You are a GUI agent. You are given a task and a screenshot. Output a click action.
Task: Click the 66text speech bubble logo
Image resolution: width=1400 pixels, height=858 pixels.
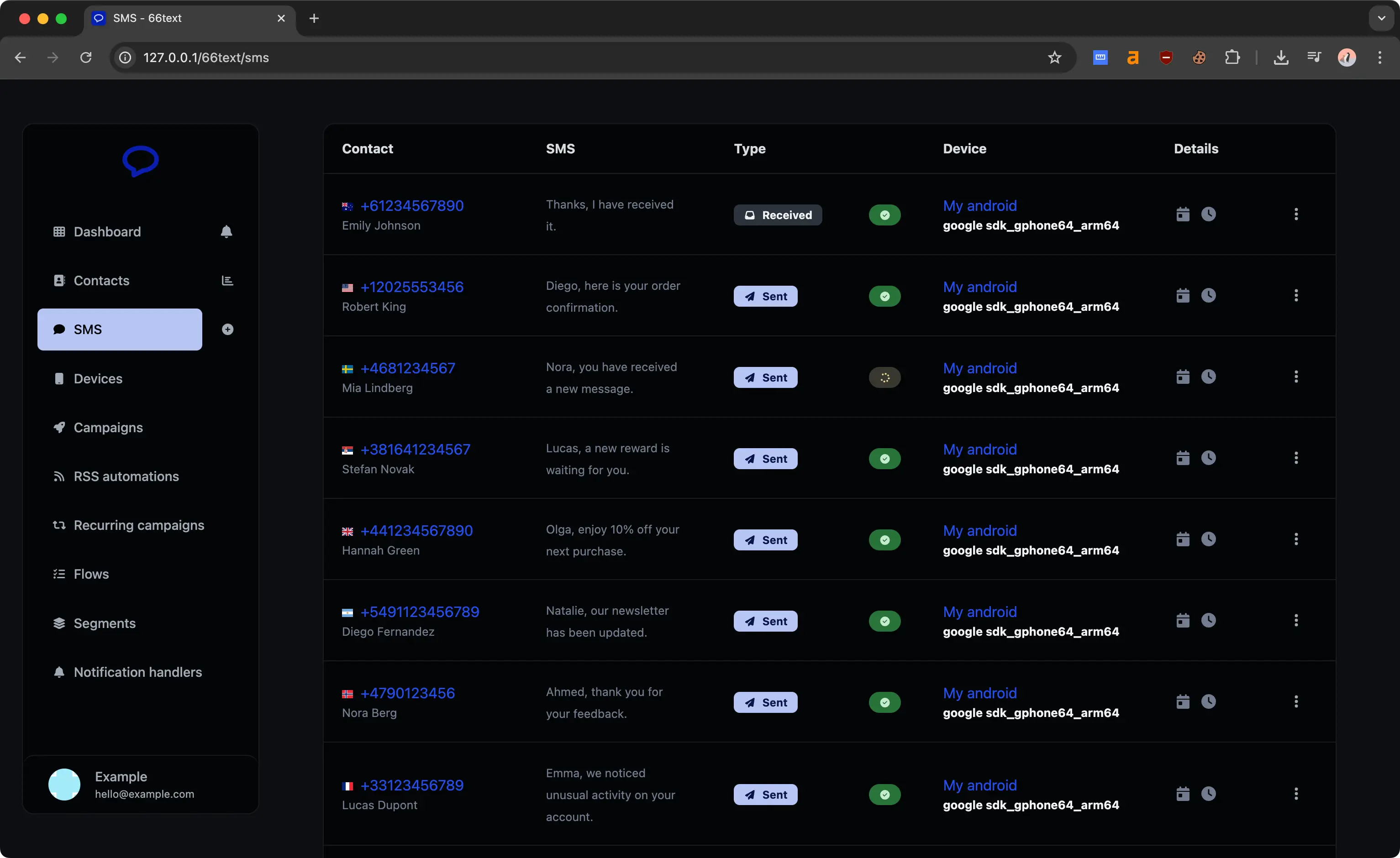[140, 161]
